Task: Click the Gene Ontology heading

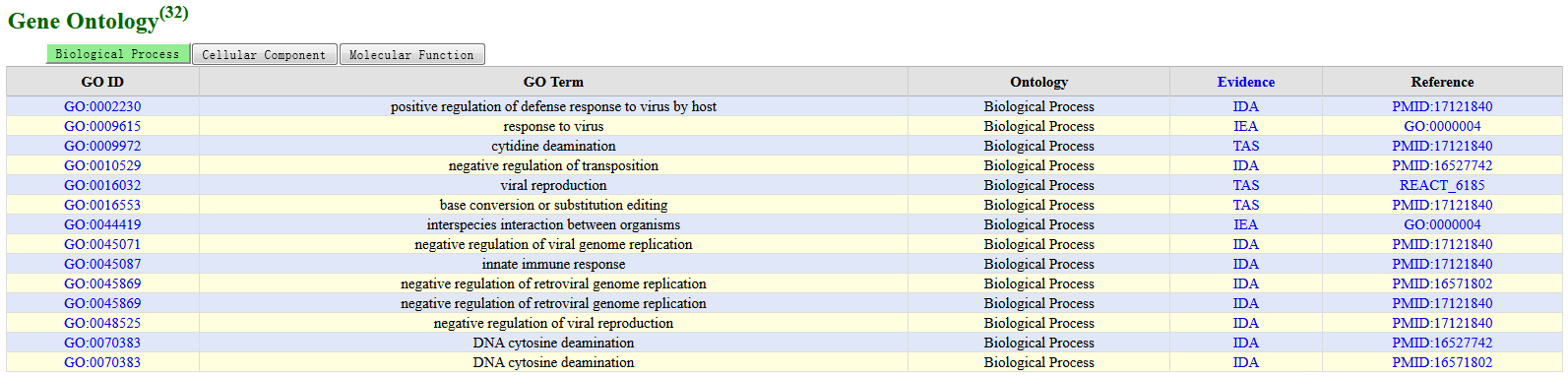Action: click(97, 19)
